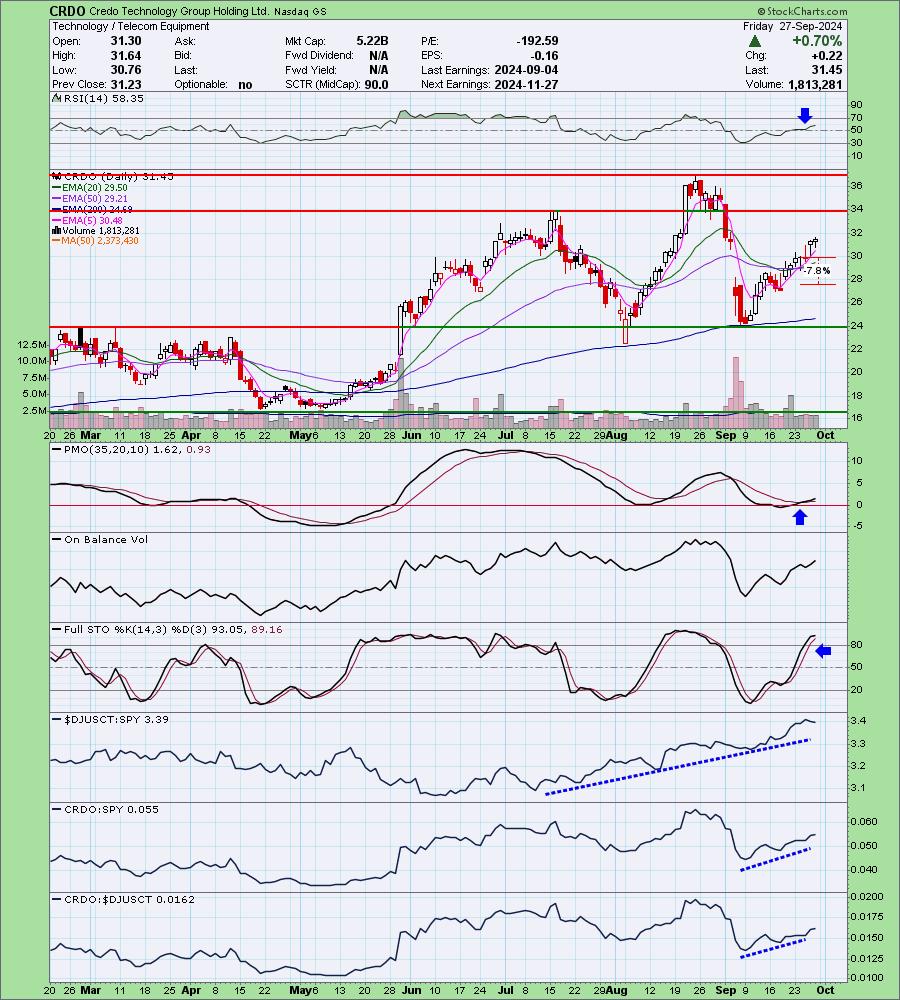
Task: Select the Open price value 31.30
Action: [126, 41]
